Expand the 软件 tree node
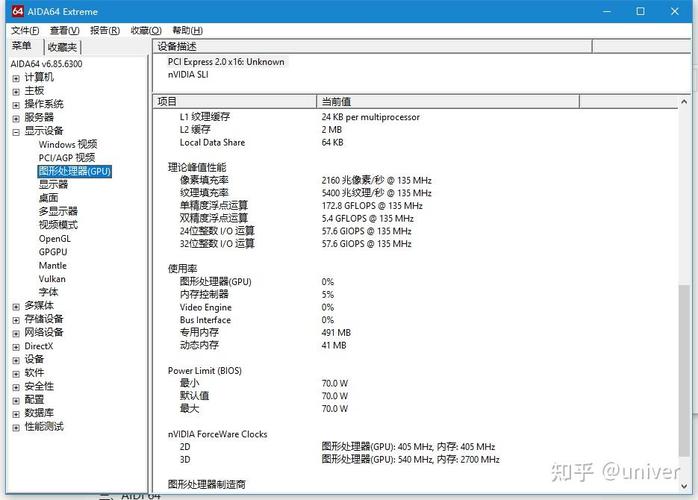698x500 pixels. click(16, 374)
